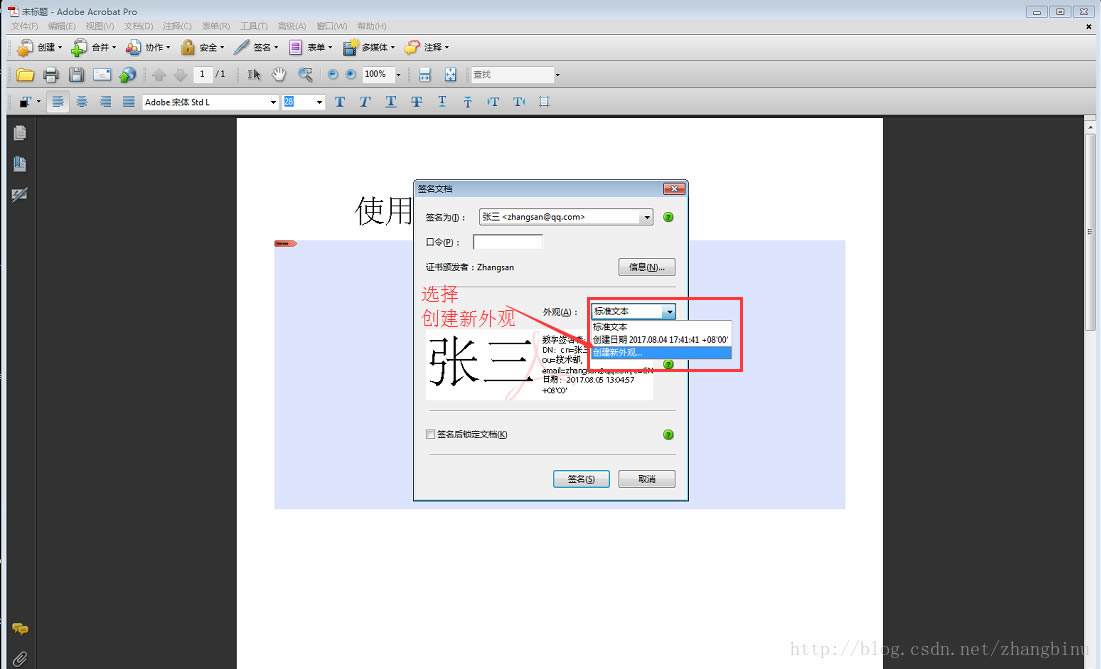
Task: Open the Bookmarks panel in left sidebar
Action: click(20, 164)
